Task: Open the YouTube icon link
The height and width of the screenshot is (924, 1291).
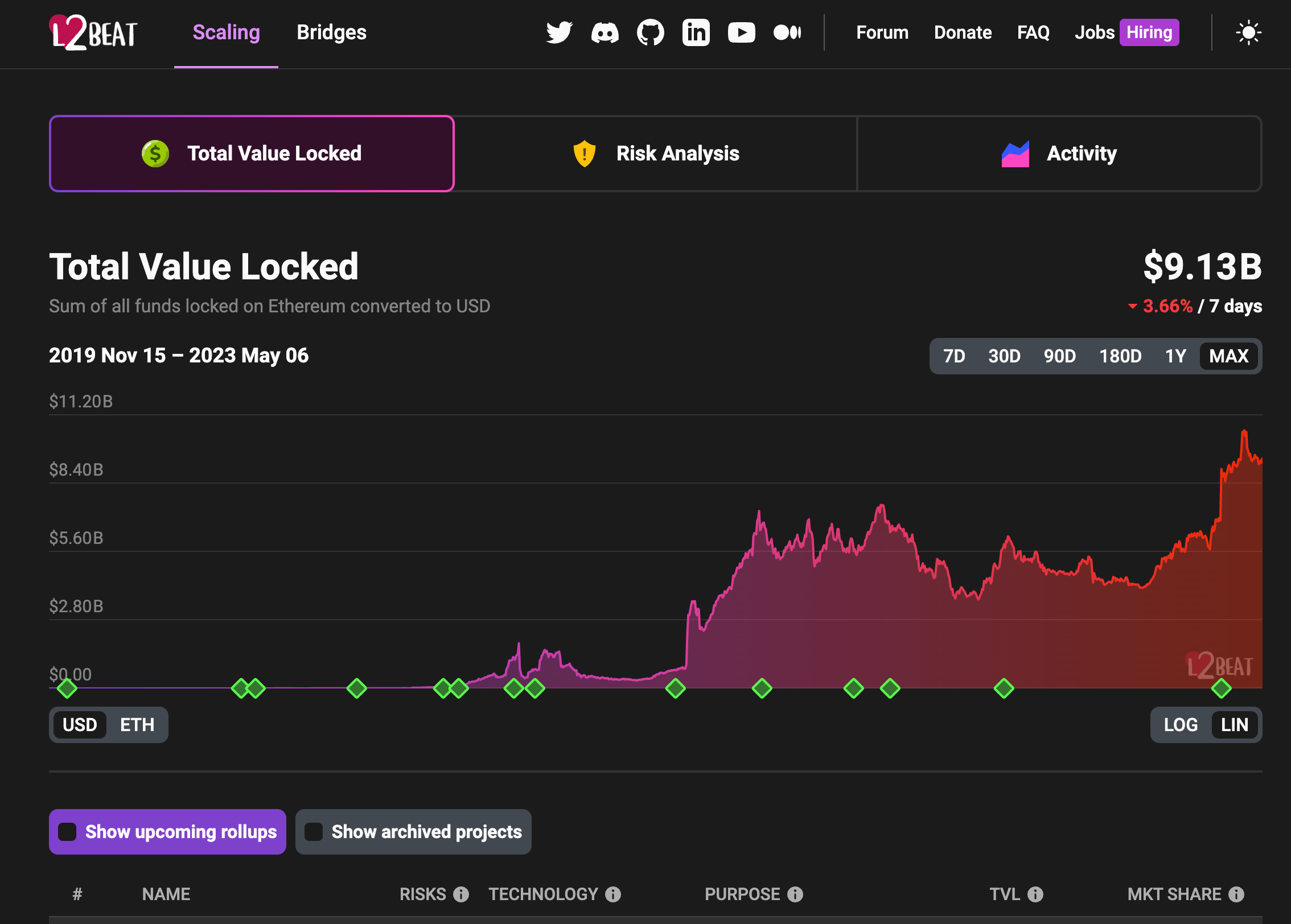Action: (741, 32)
